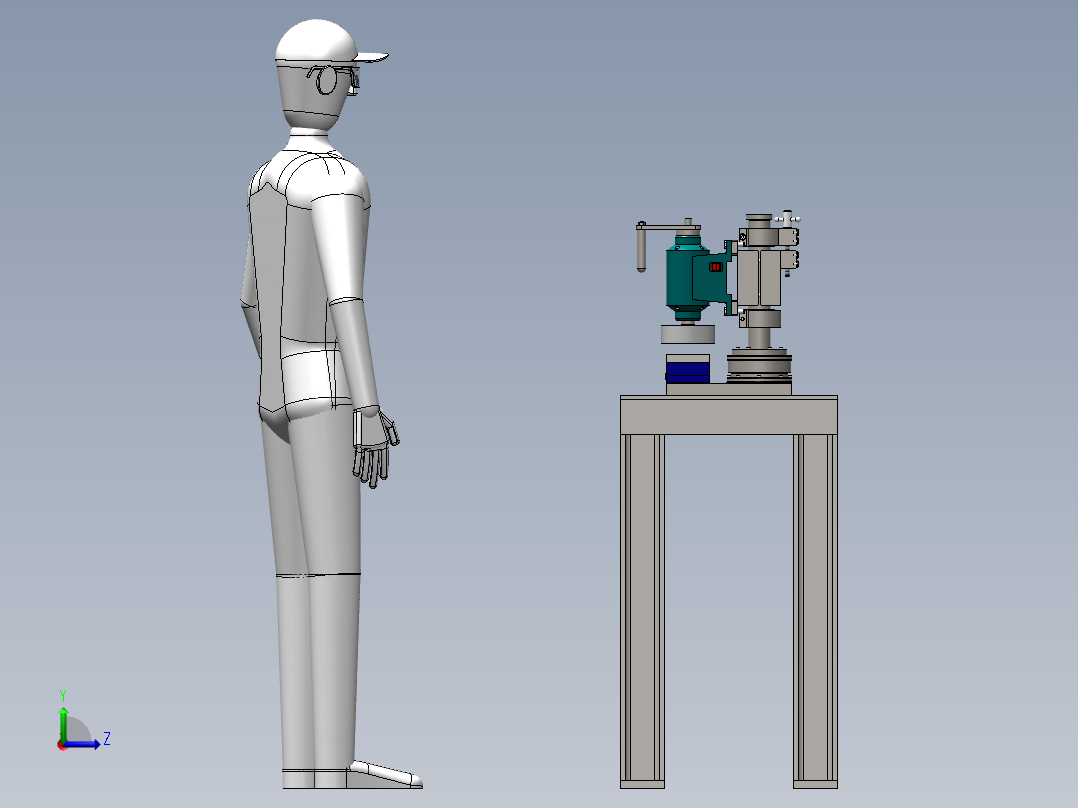Select the mannequin's hand
This screenshot has width=1078, height=808.
(375, 447)
